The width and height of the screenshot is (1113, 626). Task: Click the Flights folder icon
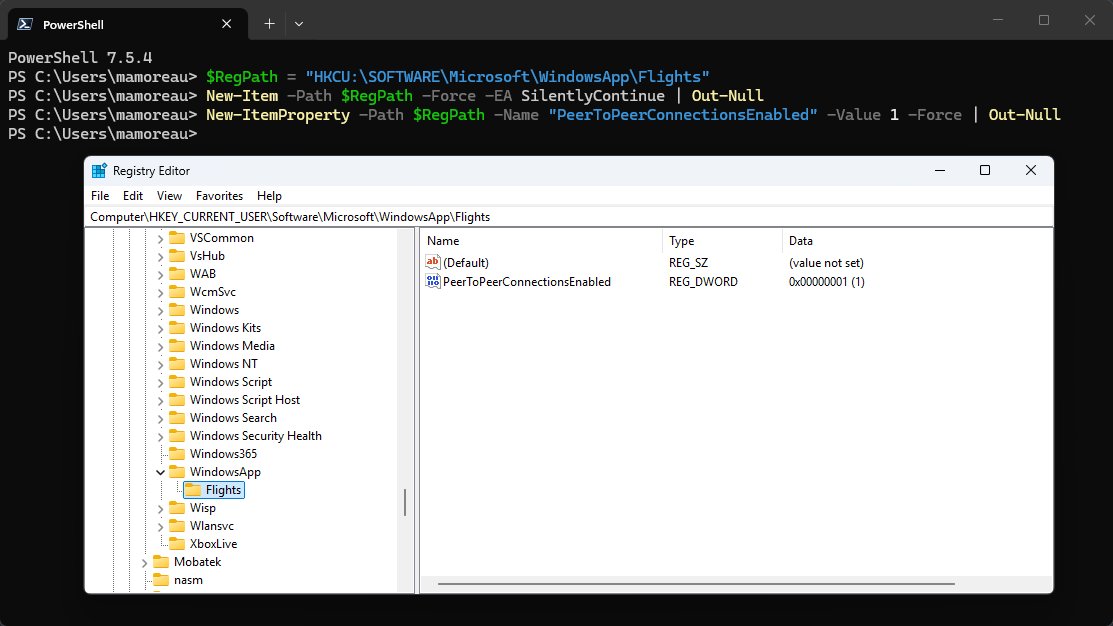193,490
